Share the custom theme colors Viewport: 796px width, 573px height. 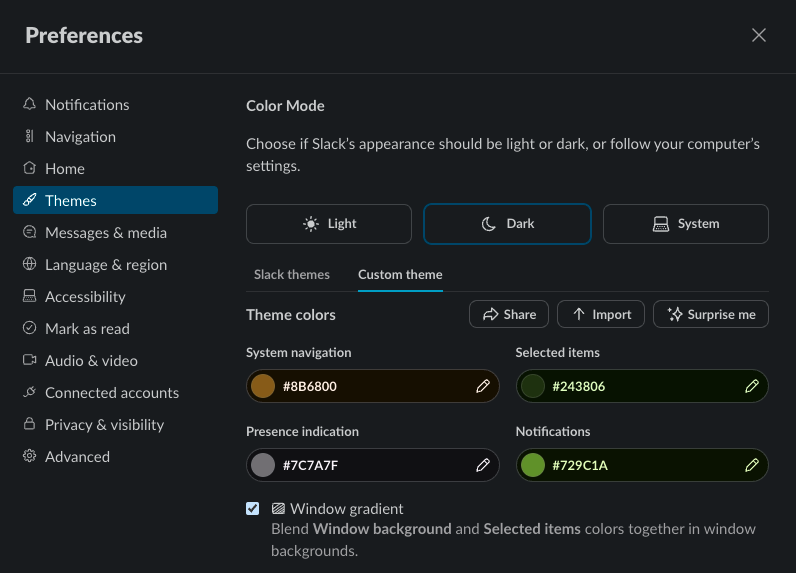[509, 314]
